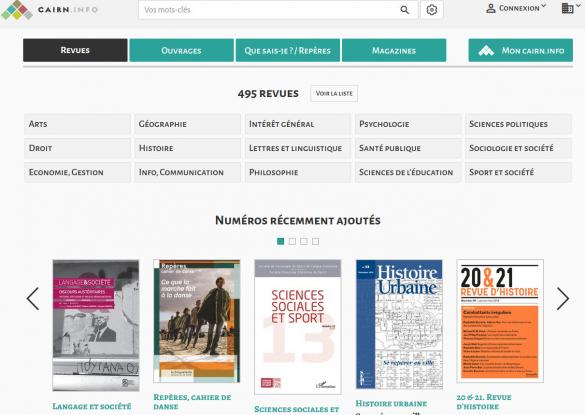585x415 pixels.
Task: Open Intérêt général category
Action: pyautogui.click(x=298, y=124)
